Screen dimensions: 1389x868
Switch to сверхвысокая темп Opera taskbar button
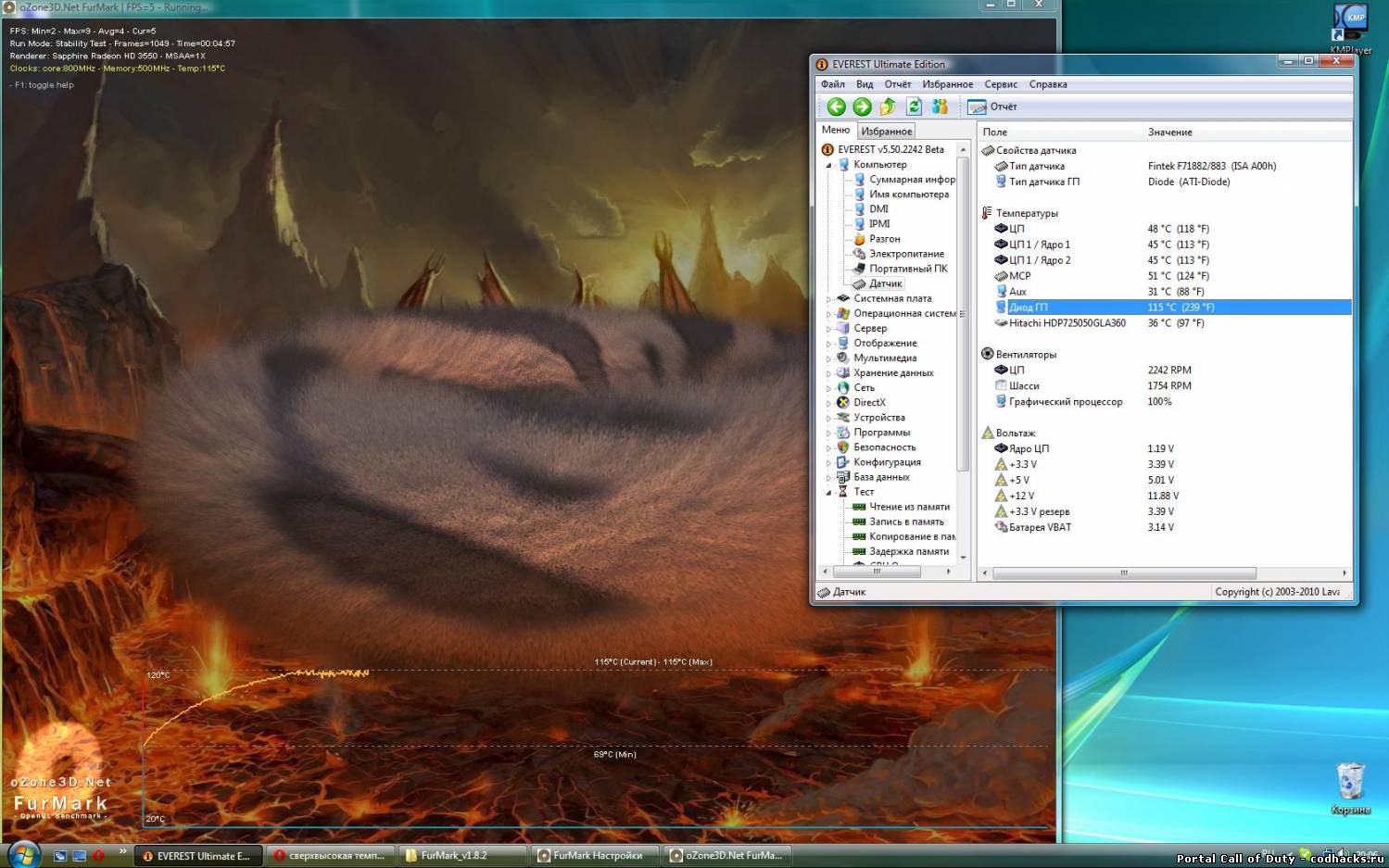(x=330, y=856)
